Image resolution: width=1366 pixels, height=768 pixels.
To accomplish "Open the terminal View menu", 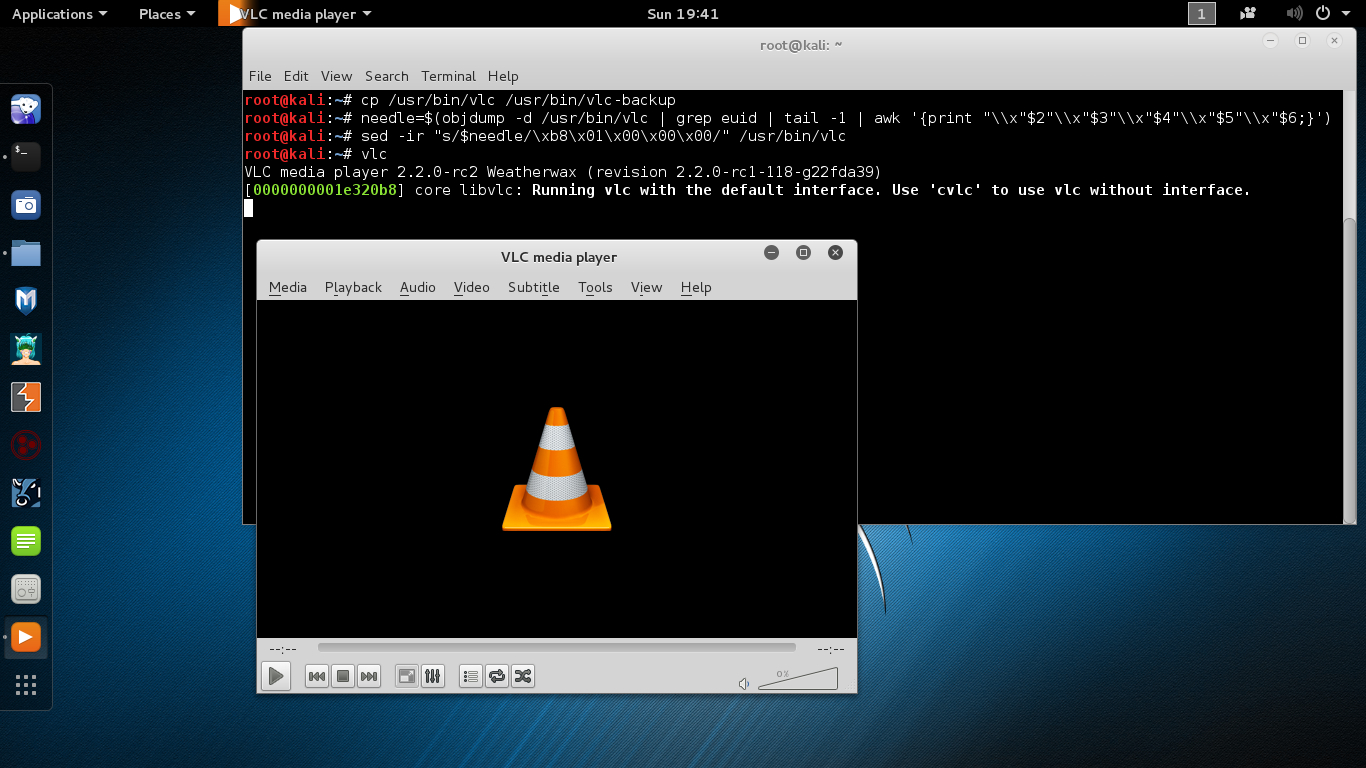I will pos(336,76).
